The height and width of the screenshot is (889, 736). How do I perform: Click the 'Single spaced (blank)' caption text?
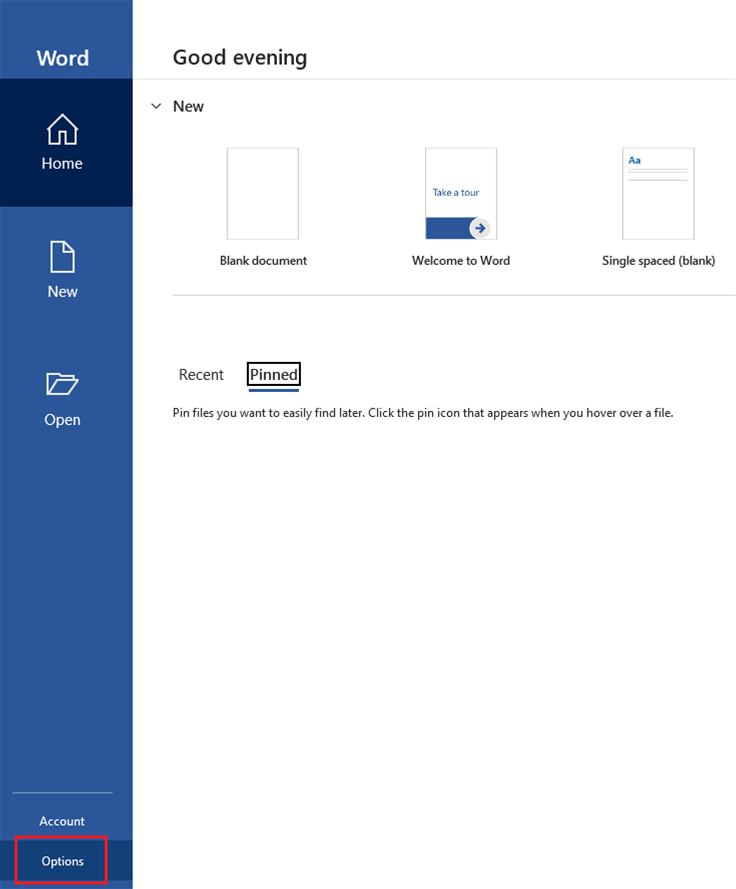click(658, 261)
